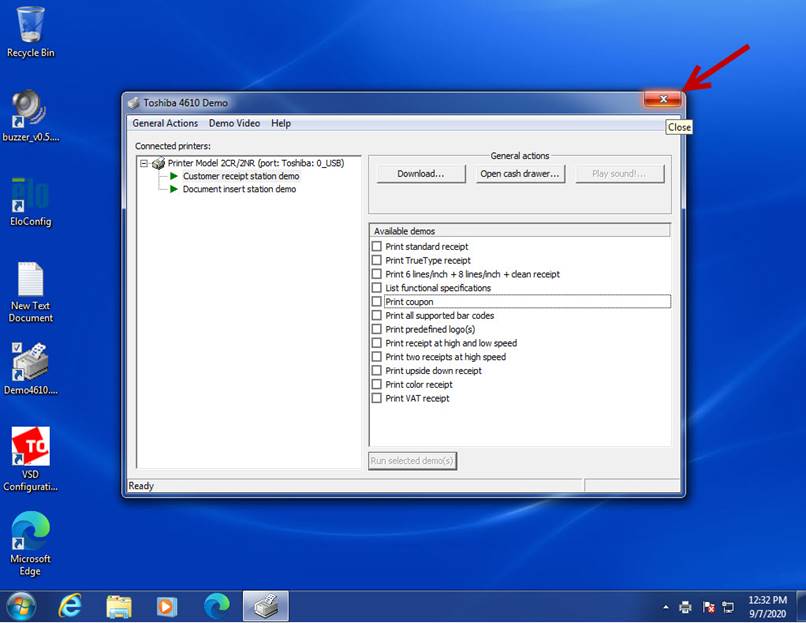Open the EloConfig desktop icon

click(x=30, y=197)
